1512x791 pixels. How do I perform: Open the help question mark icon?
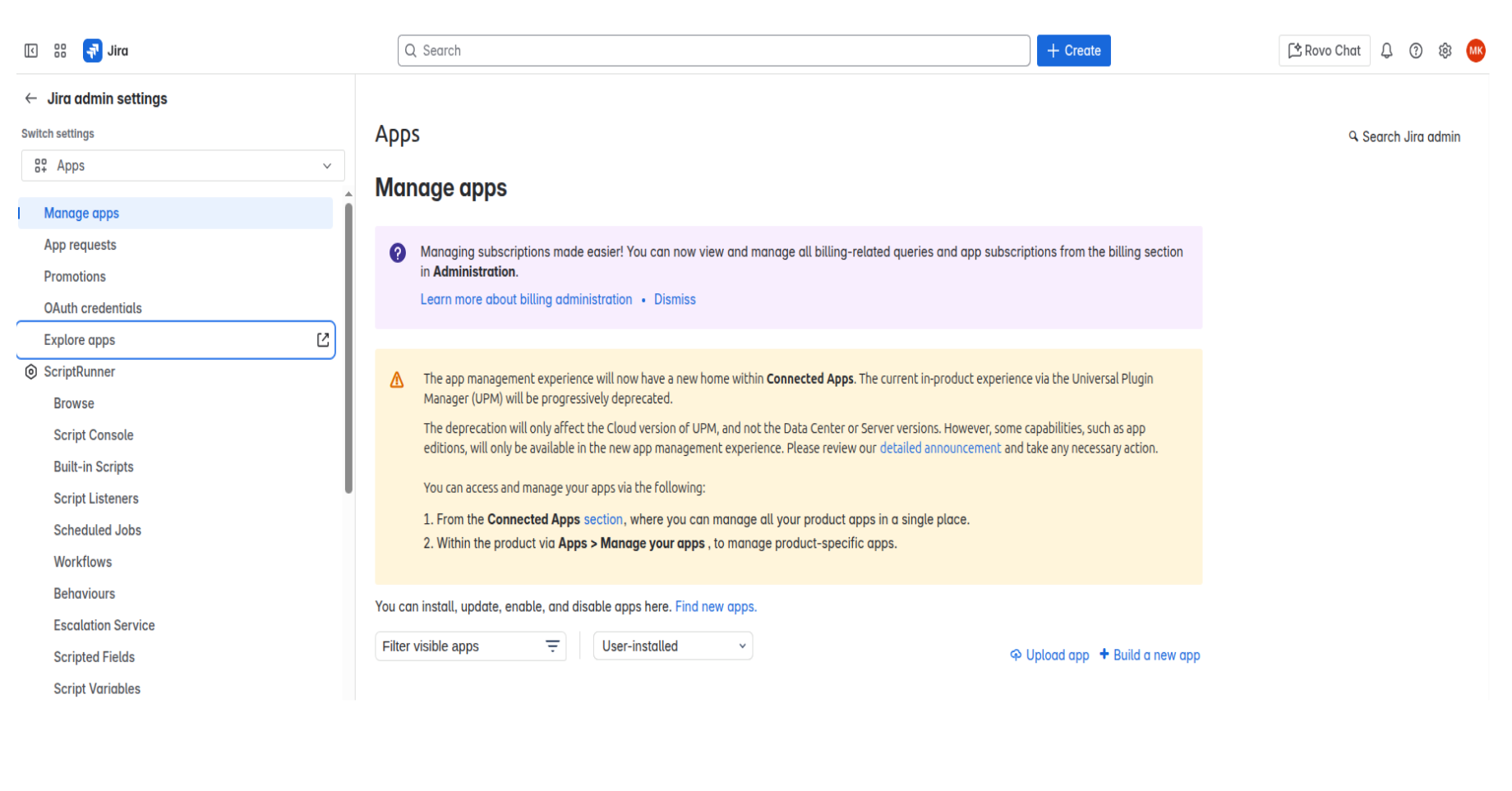click(x=1416, y=51)
